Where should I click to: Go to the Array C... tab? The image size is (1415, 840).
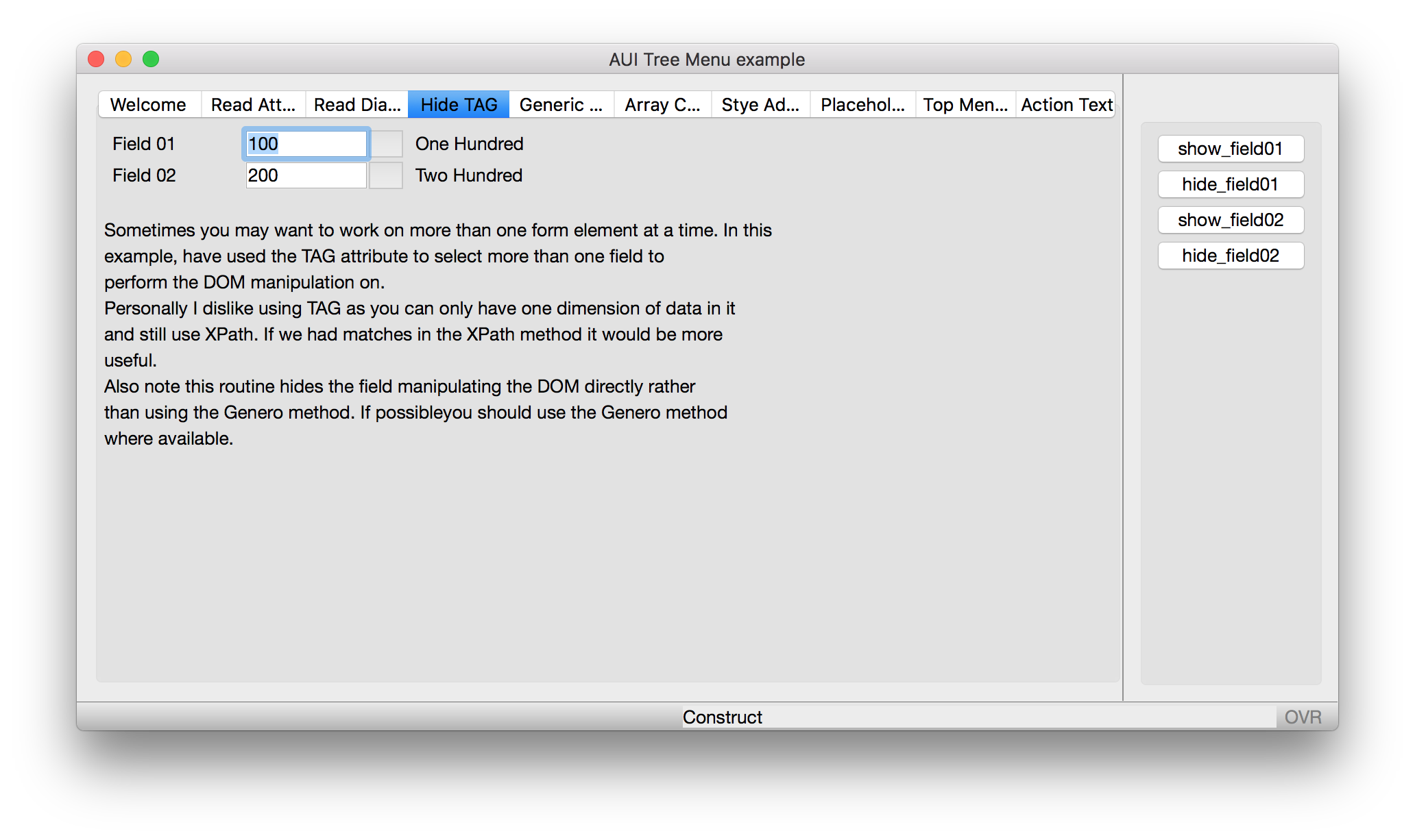pos(662,105)
